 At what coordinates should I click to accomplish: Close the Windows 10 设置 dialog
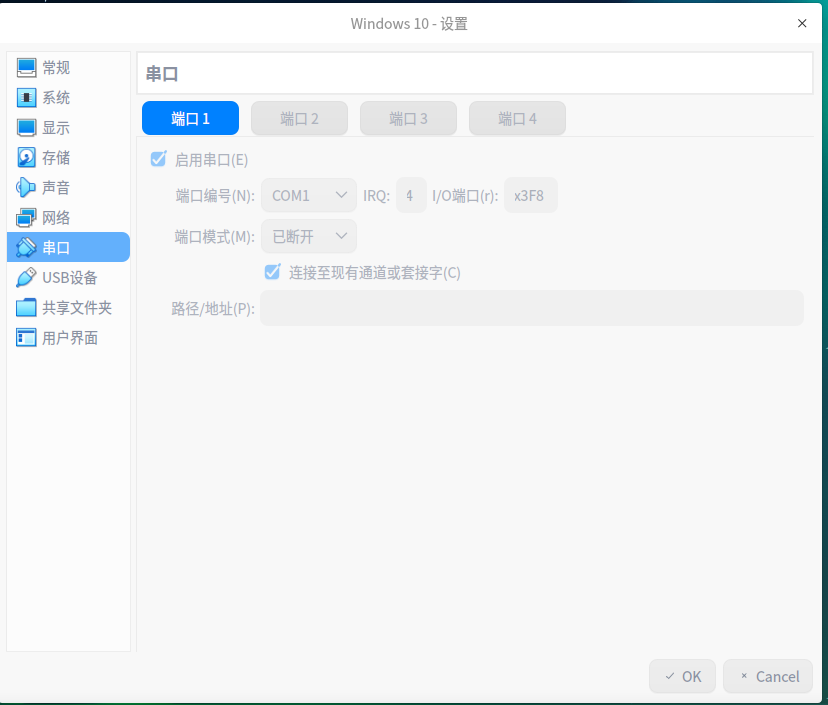click(x=802, y=23)
